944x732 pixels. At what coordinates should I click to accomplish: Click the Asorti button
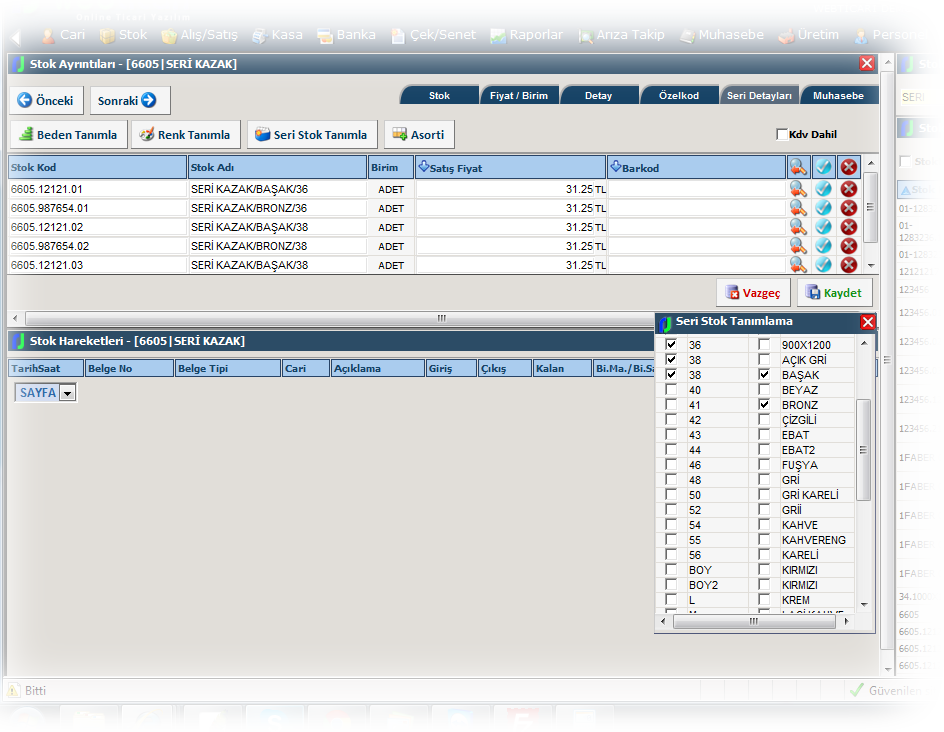coord(419,135)
